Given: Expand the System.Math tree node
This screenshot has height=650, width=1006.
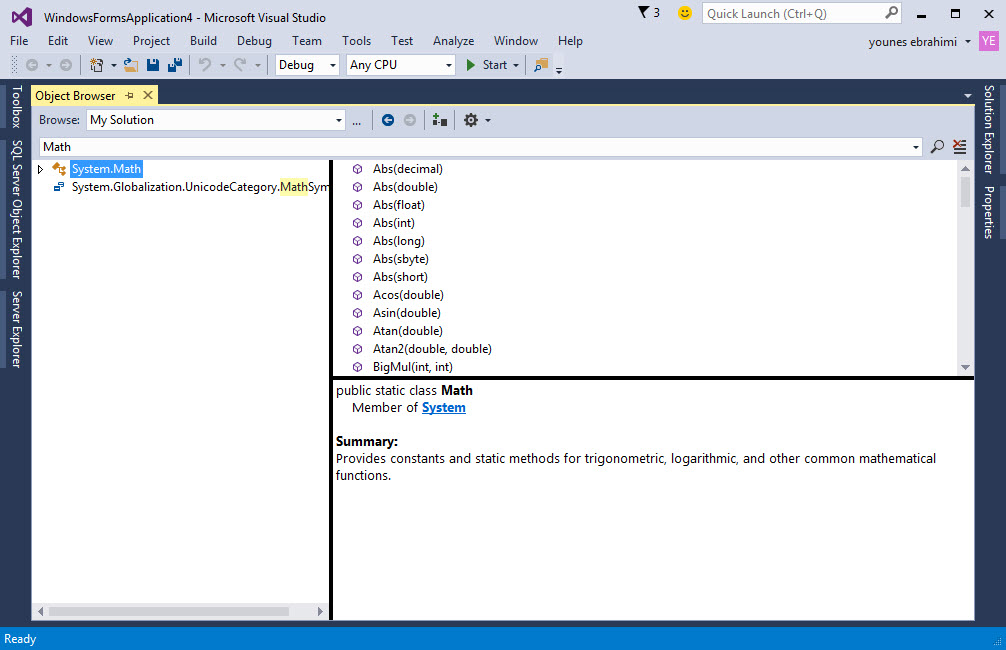Looking at the screenshot, I should click(x=40, y=169).
